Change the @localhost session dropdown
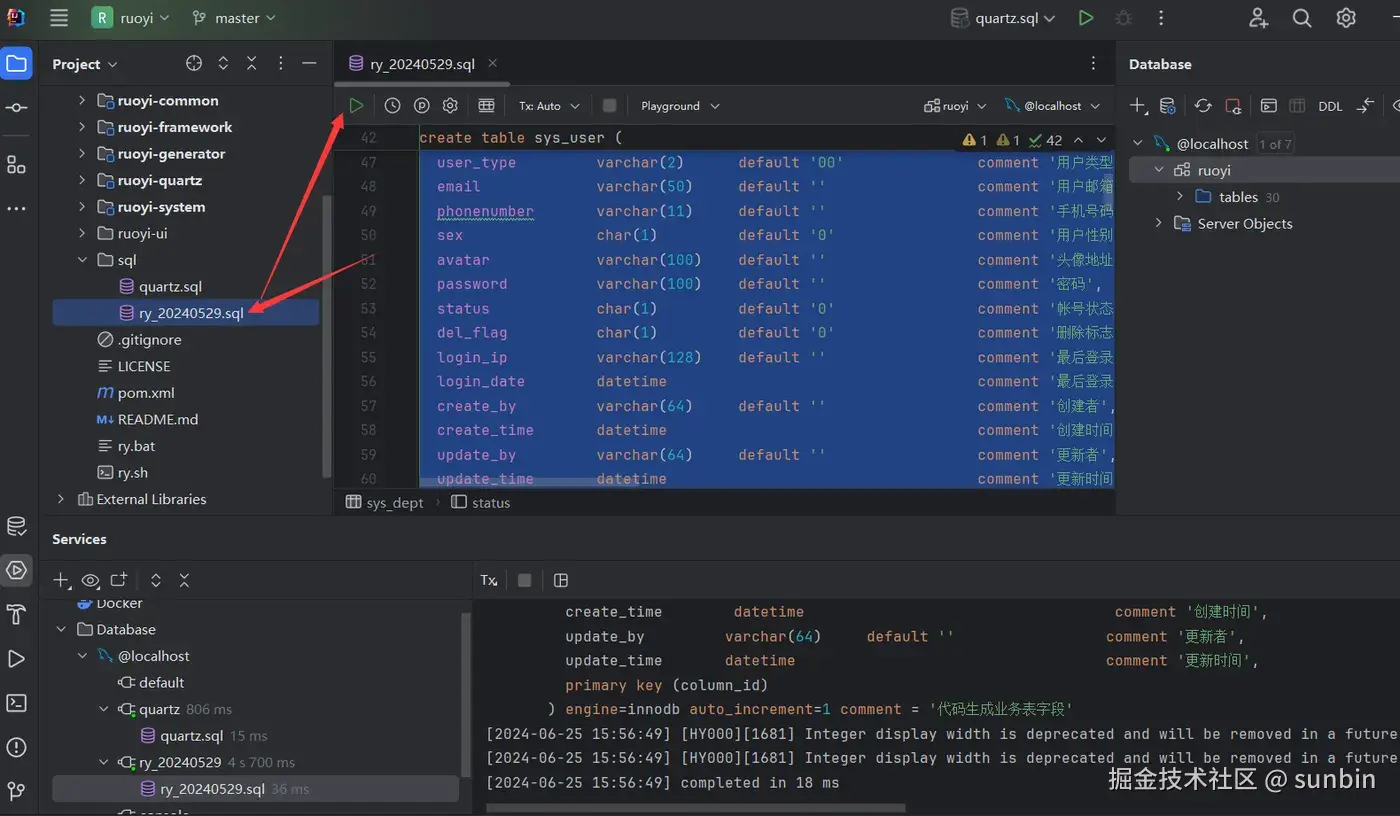Screen dimensions: 1400x816 (1053, 105)
